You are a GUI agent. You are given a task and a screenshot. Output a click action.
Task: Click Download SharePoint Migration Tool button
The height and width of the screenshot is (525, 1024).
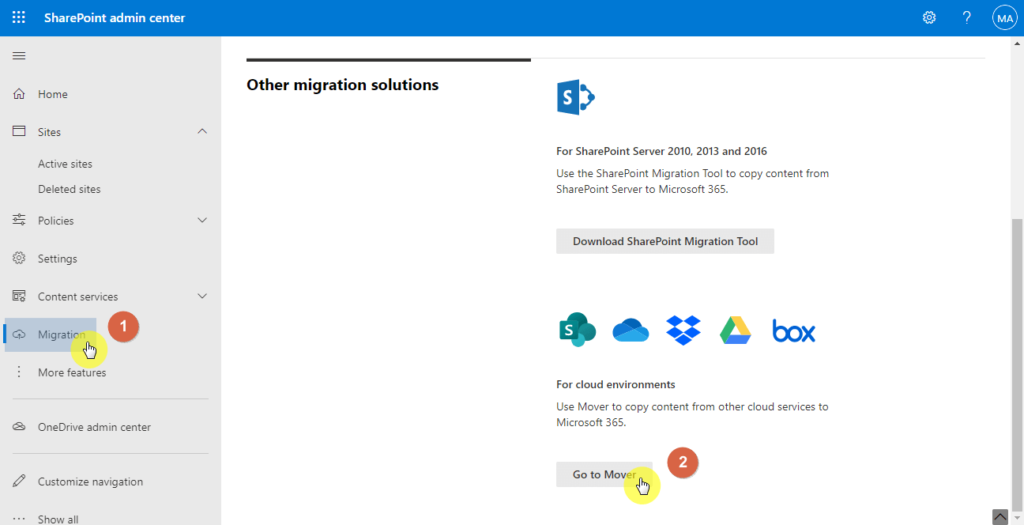coord(665,241)
